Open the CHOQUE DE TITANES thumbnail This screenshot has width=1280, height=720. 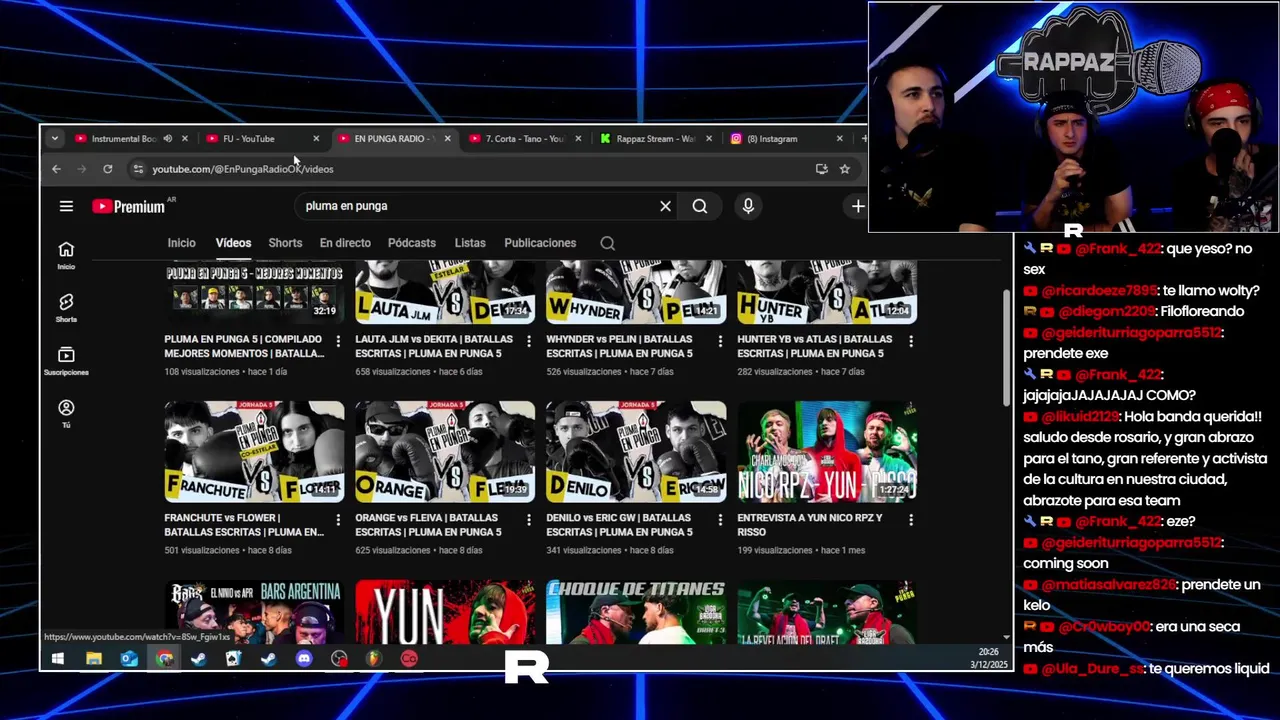tap(636, 612)
